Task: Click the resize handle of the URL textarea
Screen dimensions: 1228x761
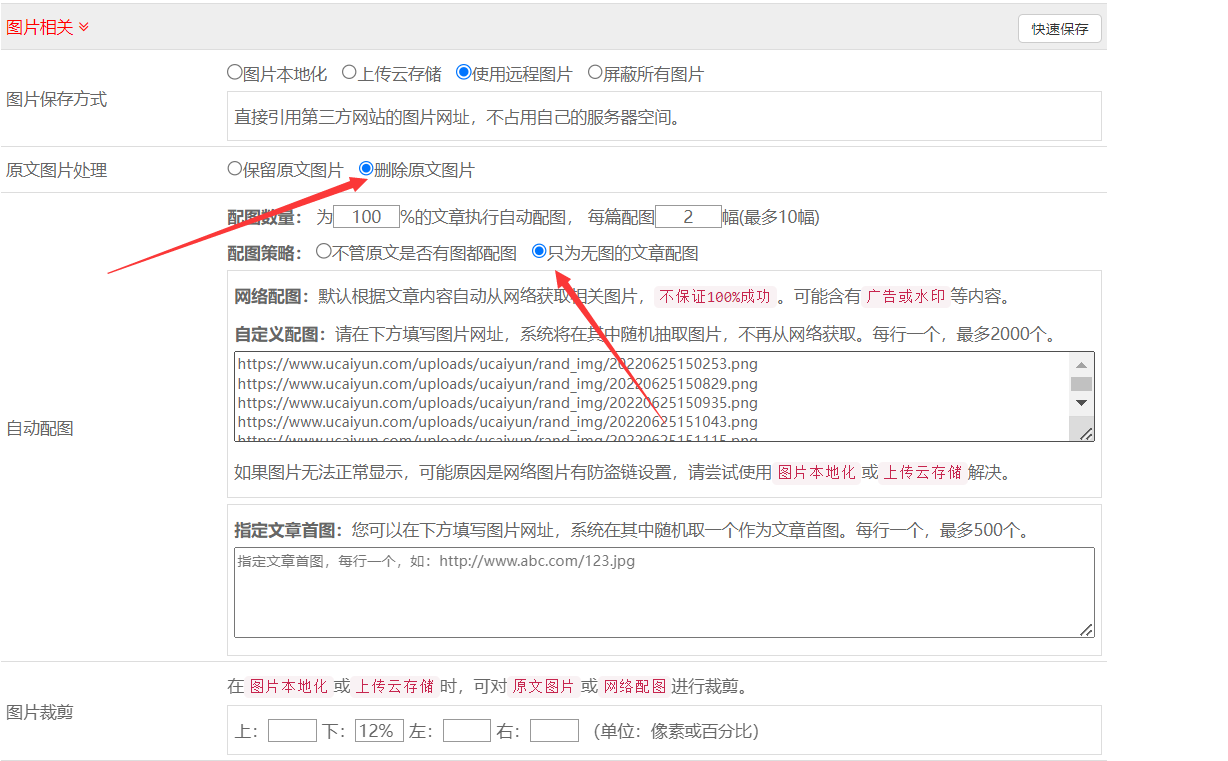Action: [x=1086, y=433]
